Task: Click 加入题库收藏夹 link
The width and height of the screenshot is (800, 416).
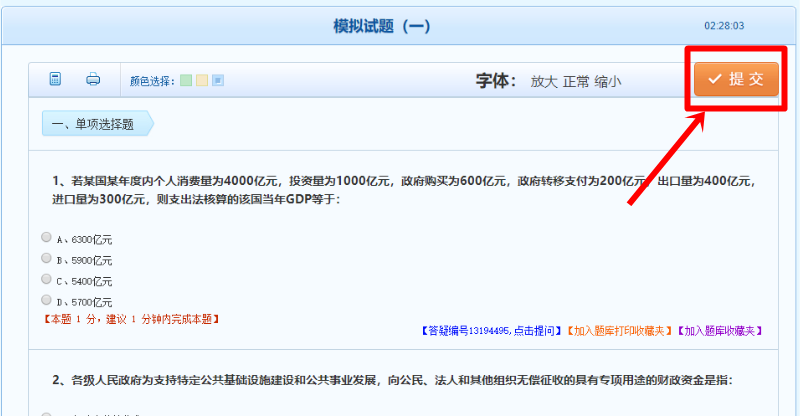Action: [x=719, y=331]
